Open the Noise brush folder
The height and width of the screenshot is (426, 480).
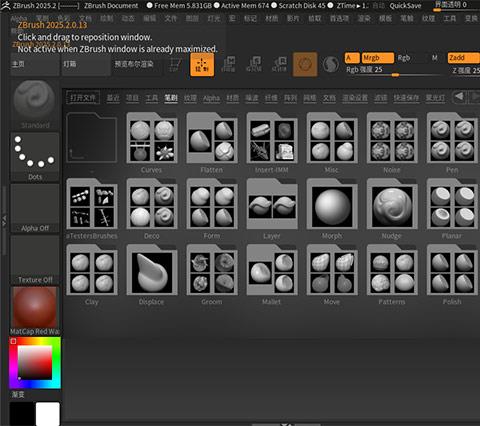pos(392,138)
